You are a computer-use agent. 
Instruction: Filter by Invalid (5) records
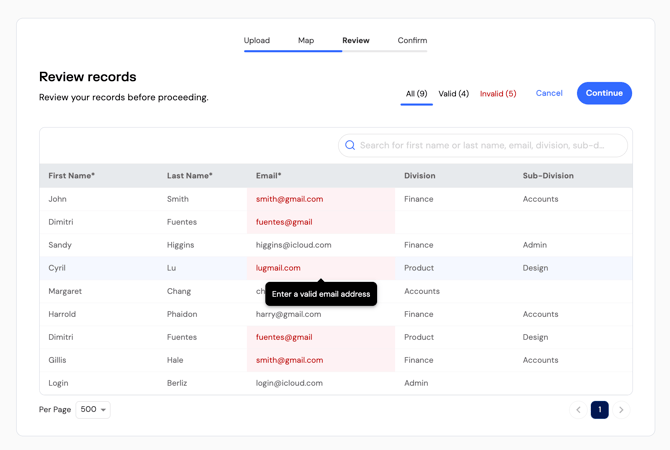click(x=498, y=93)
